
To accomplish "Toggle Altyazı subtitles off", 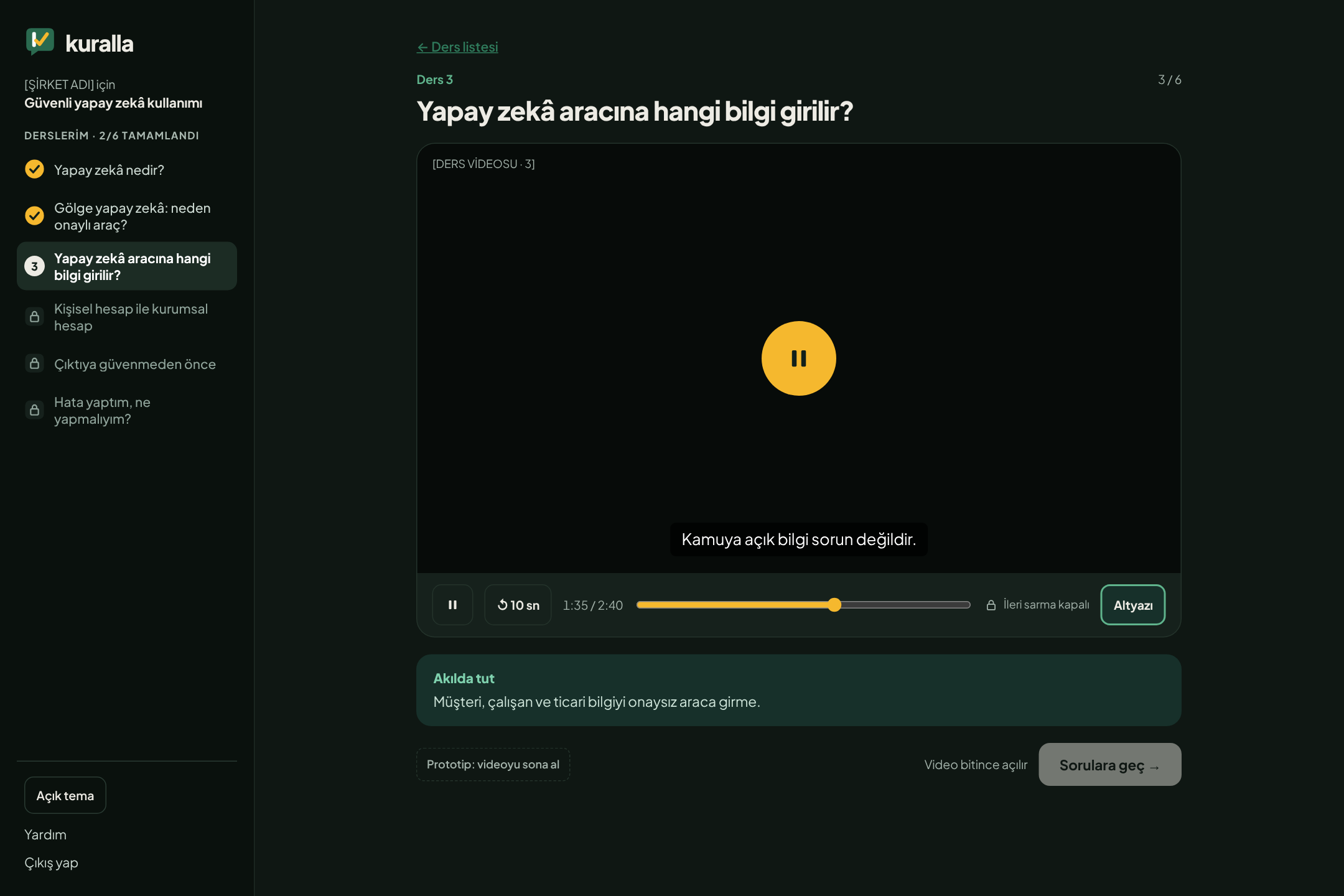I will [x=1132, y=605].
